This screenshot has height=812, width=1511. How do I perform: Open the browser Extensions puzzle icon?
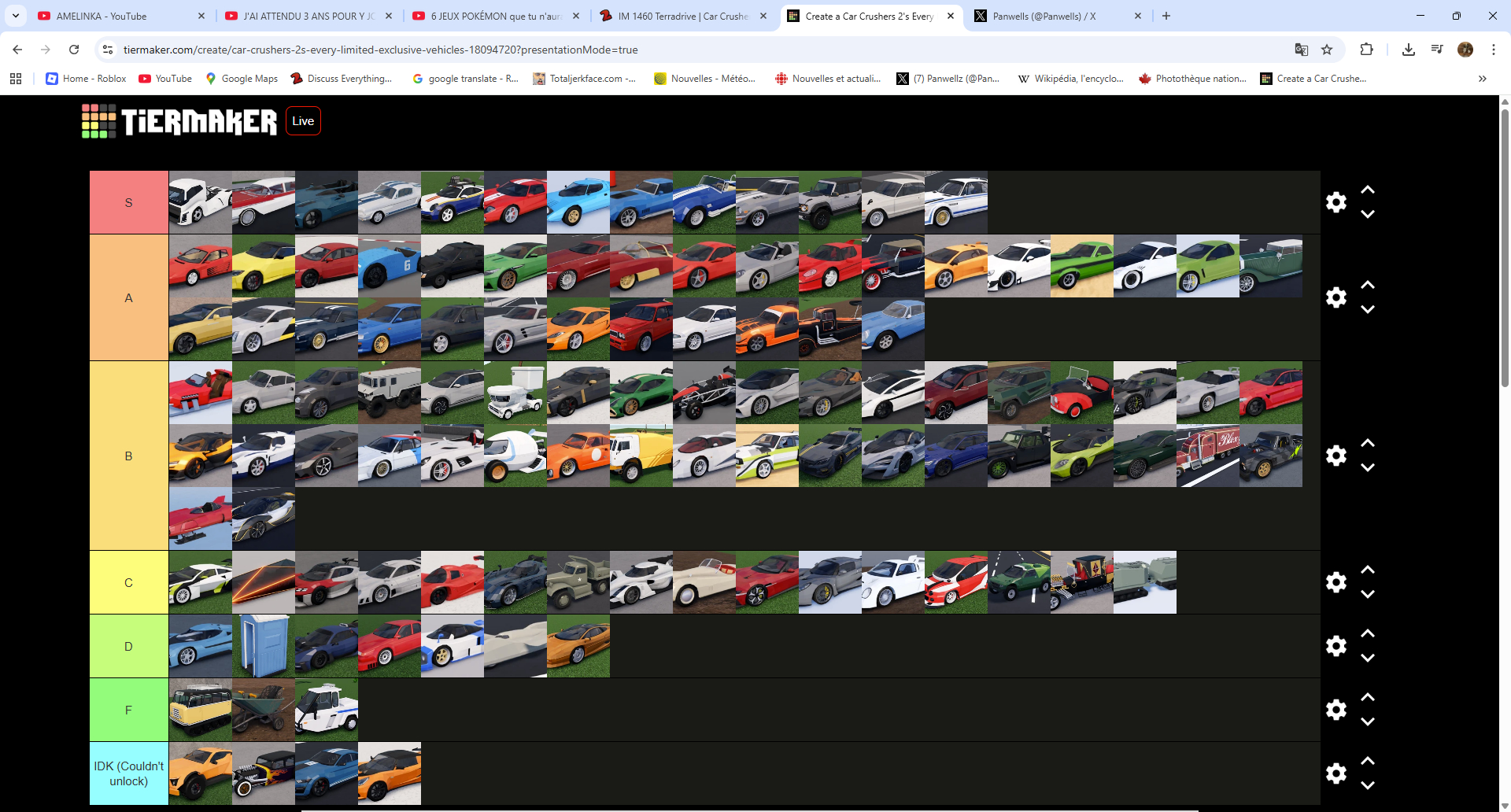(1366, 50)
